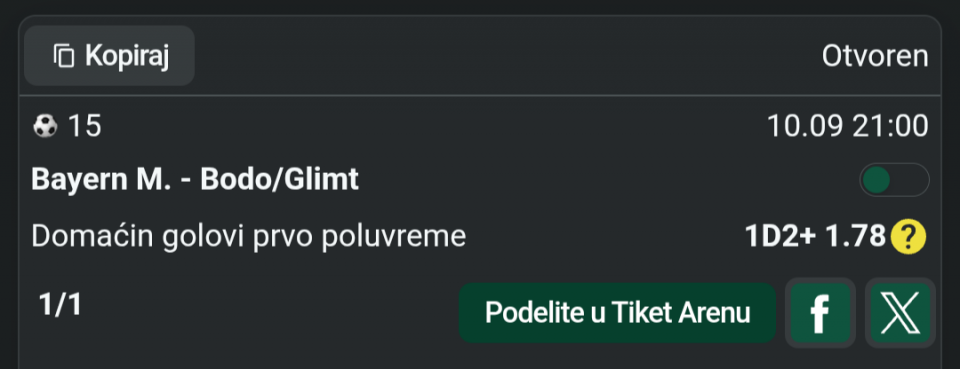
Task: Click the soccer ball sport icon
Action: click(45, 127)
